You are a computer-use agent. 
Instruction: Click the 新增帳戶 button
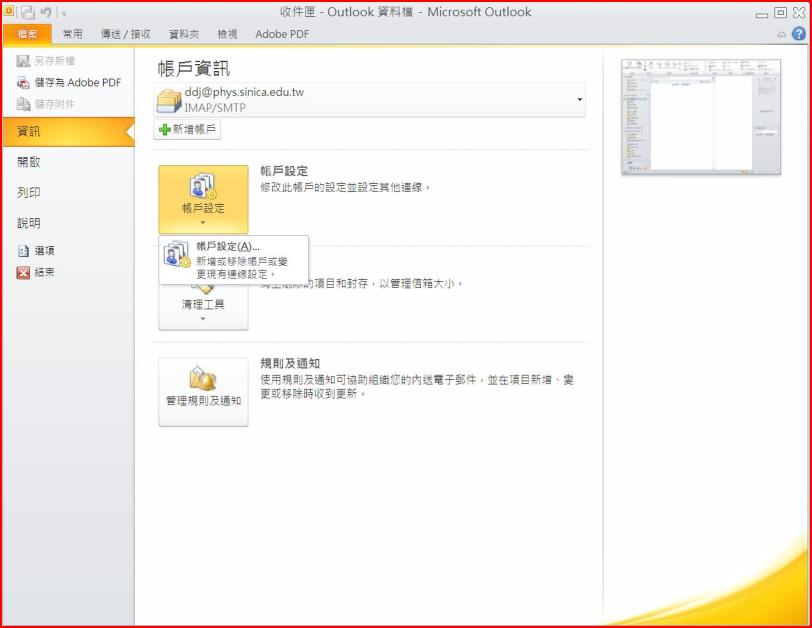coord(187,129)
